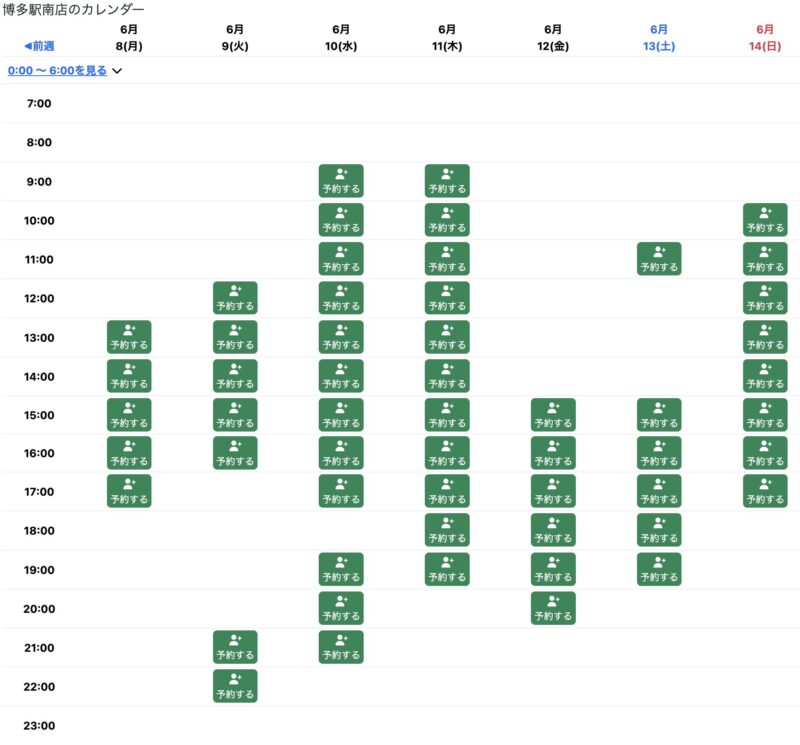Reserve June 11 (木) at 14:00
The height and width of the screenshot is (745, 800).
click(447, 376)
